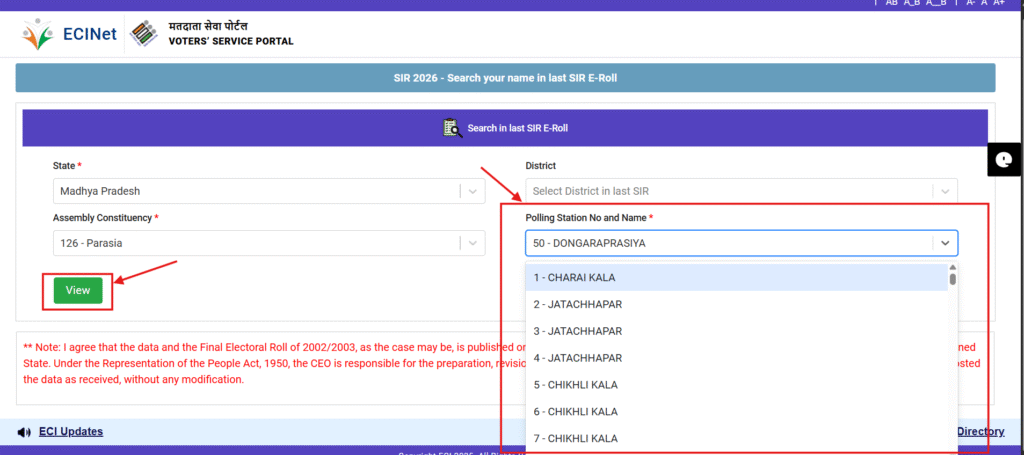
Task: Click the ECI Updates speaker icon
Action: pyautogui.click(x=25, y=432)
